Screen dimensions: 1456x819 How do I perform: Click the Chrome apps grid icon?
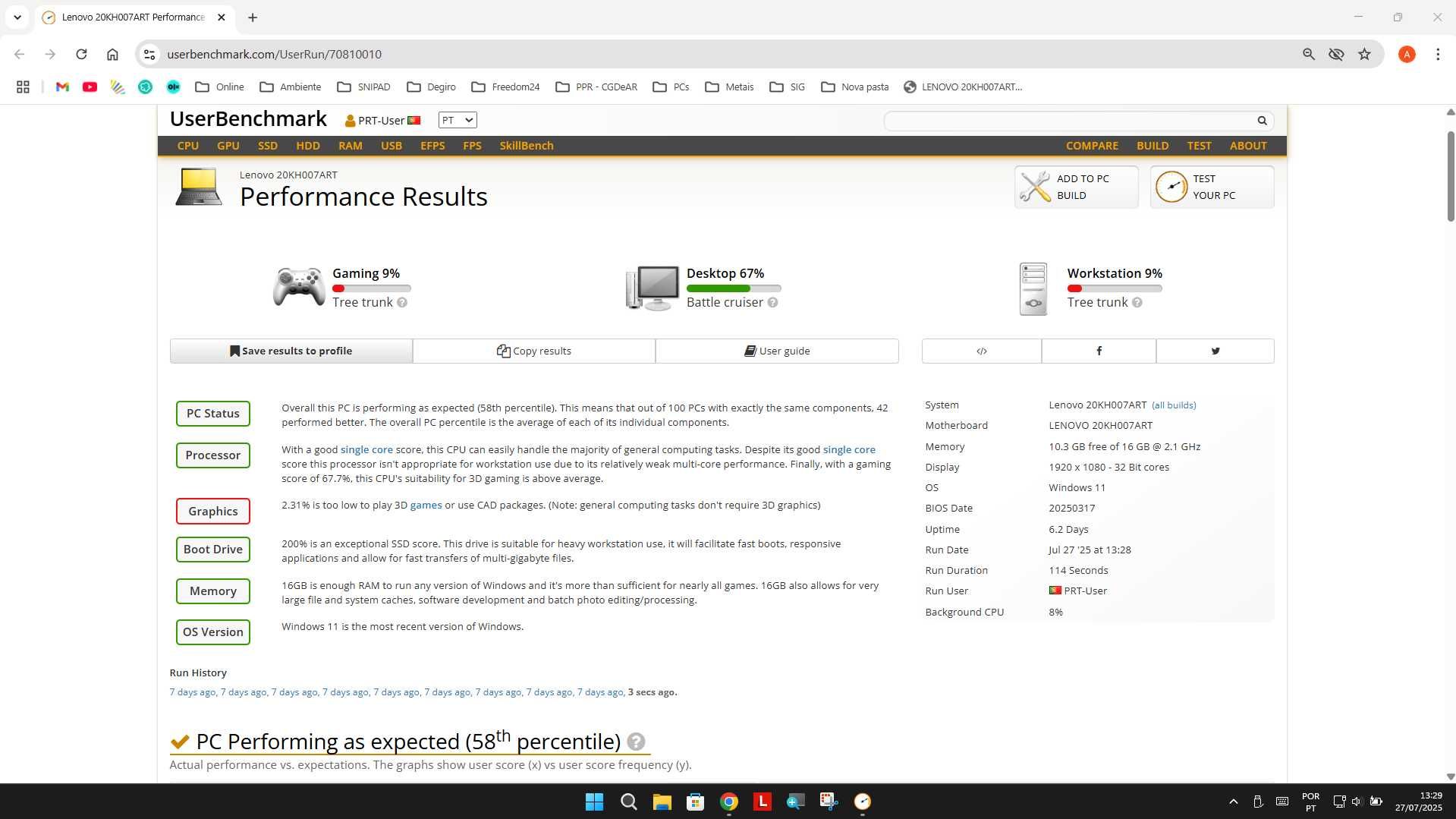(23, 87)
